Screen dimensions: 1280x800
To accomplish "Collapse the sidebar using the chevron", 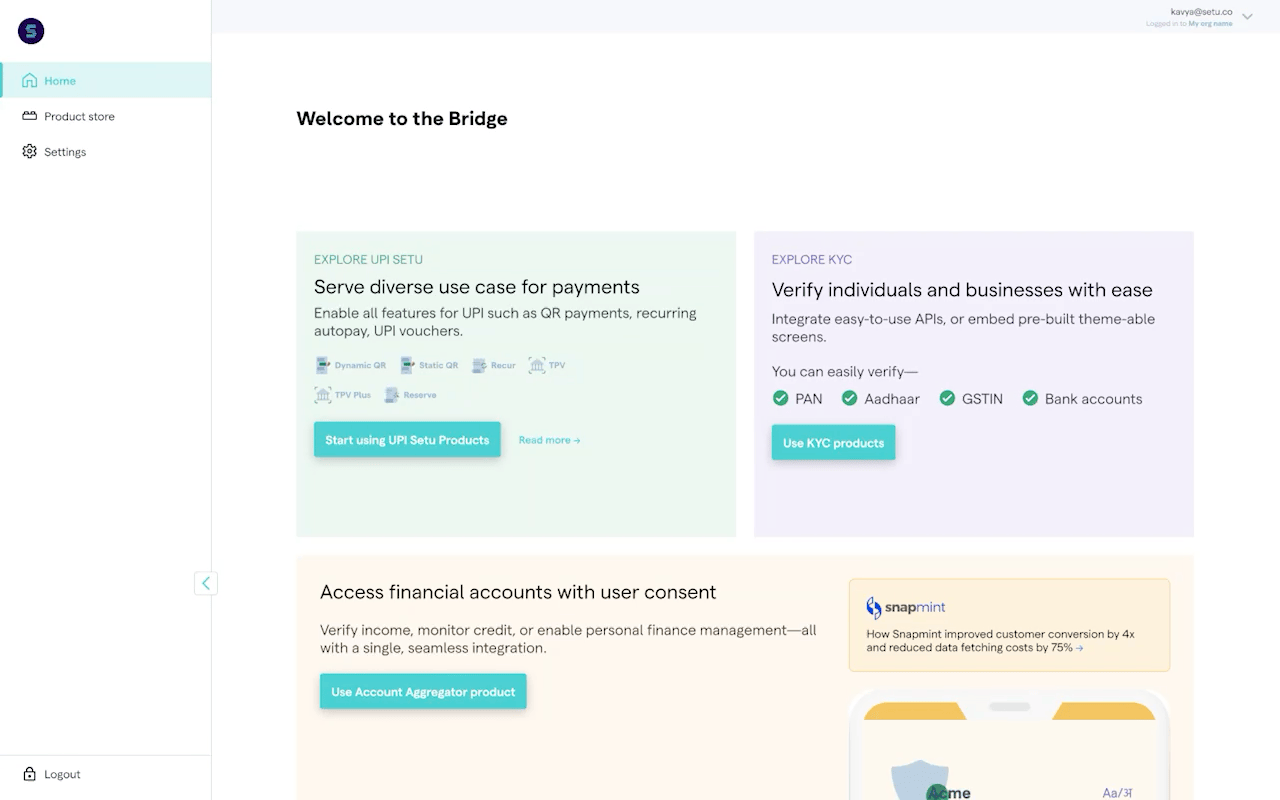I will (206, 583).
